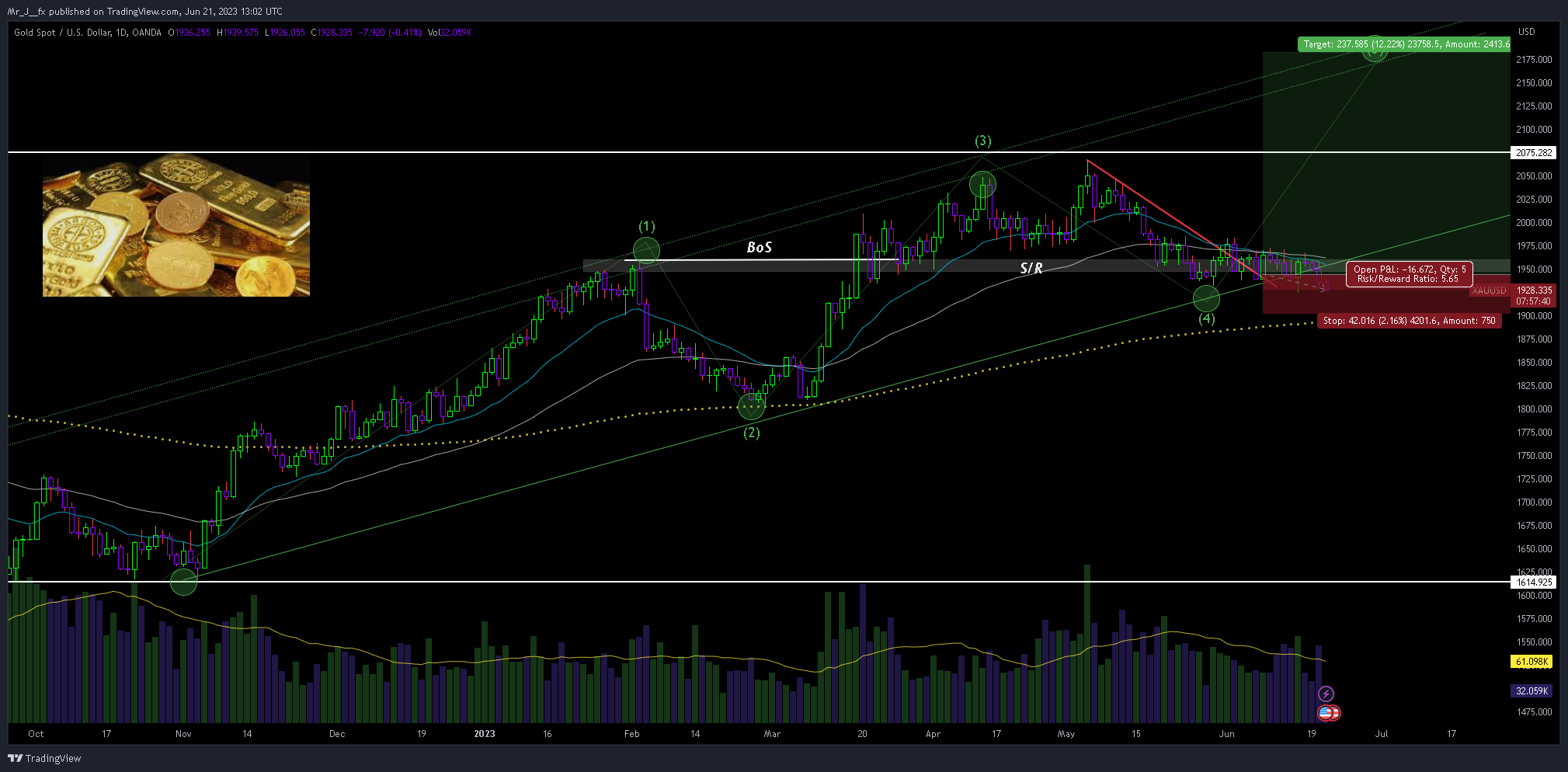Select the green circle marker at wave (1)
Screen dimensions: 1568x772
tap(646, 251)
